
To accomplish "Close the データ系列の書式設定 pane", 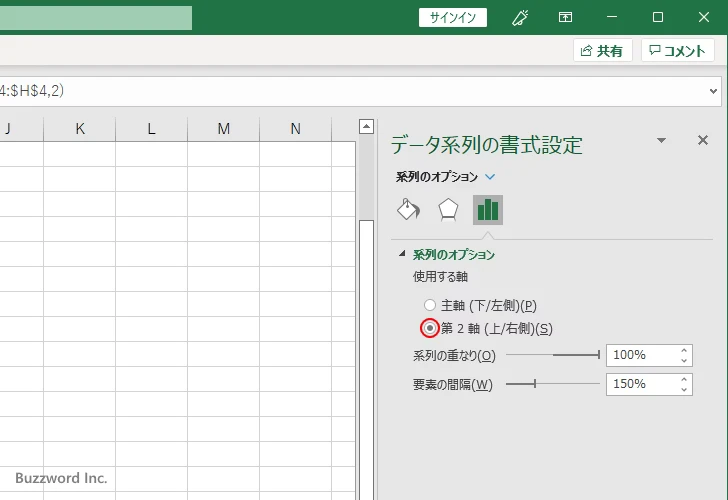I will point(703,140).
